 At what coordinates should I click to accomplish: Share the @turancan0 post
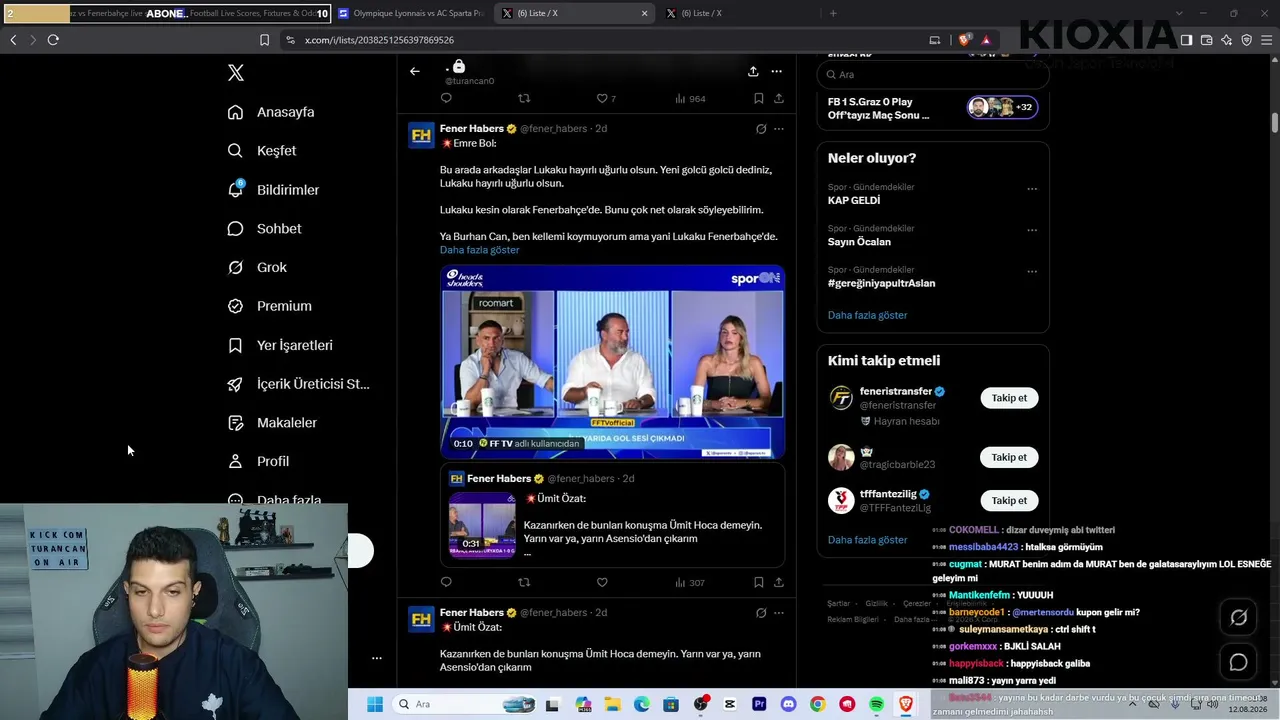click(x=779, y=98)
